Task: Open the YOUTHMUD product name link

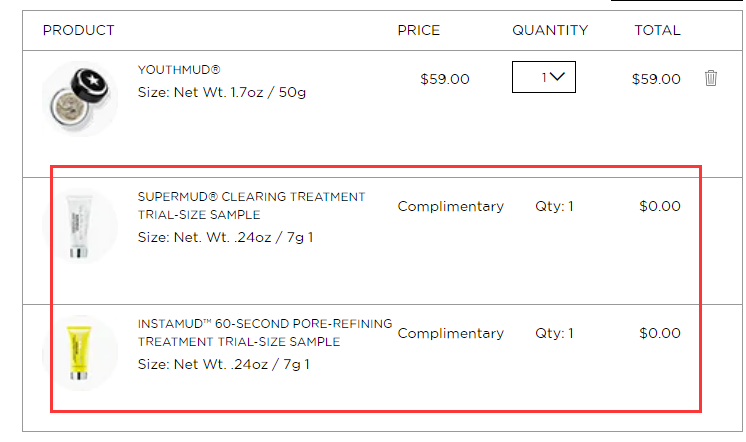Action: tap(179, 70)
